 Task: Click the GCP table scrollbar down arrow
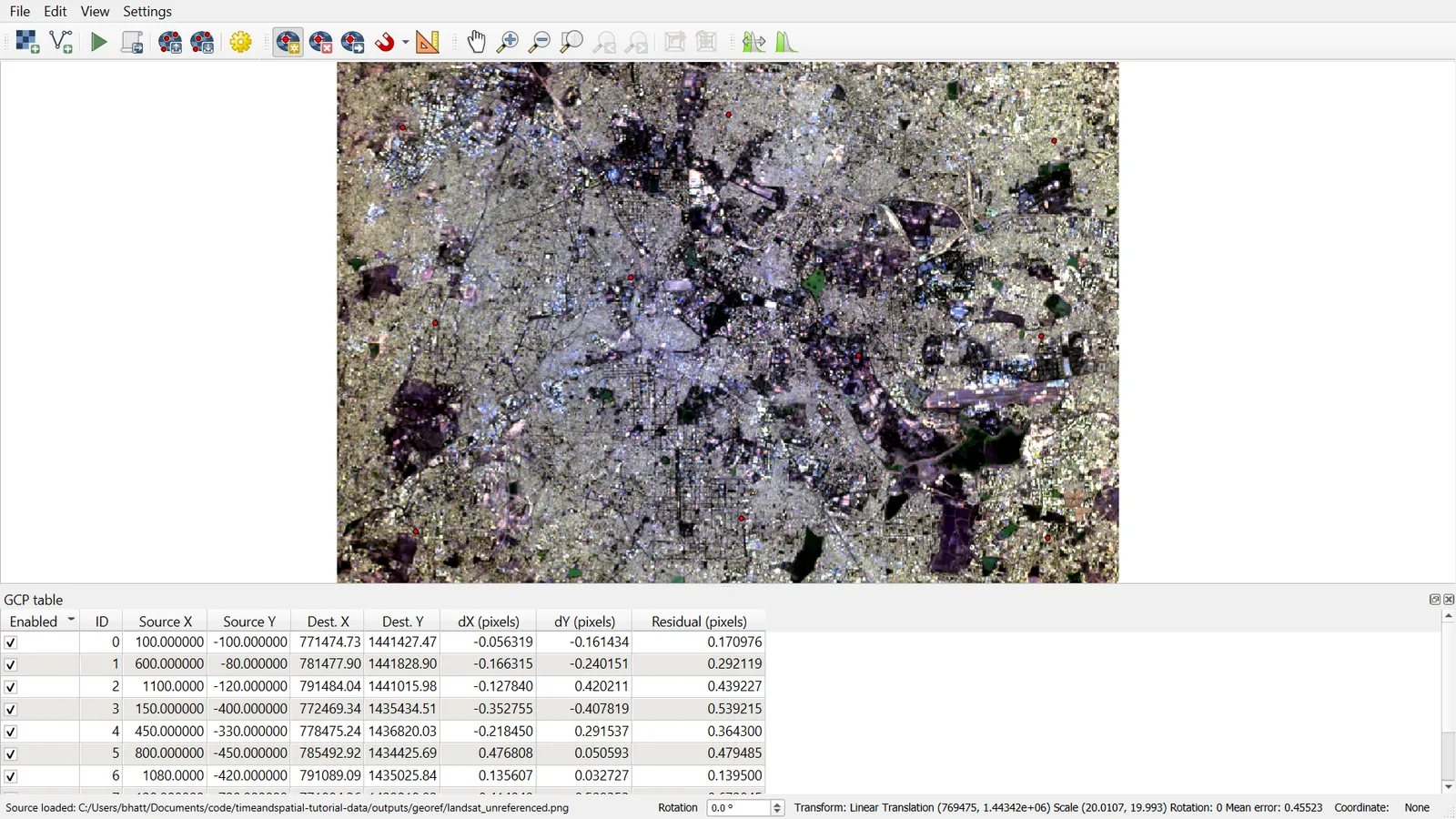point(1448,786)
